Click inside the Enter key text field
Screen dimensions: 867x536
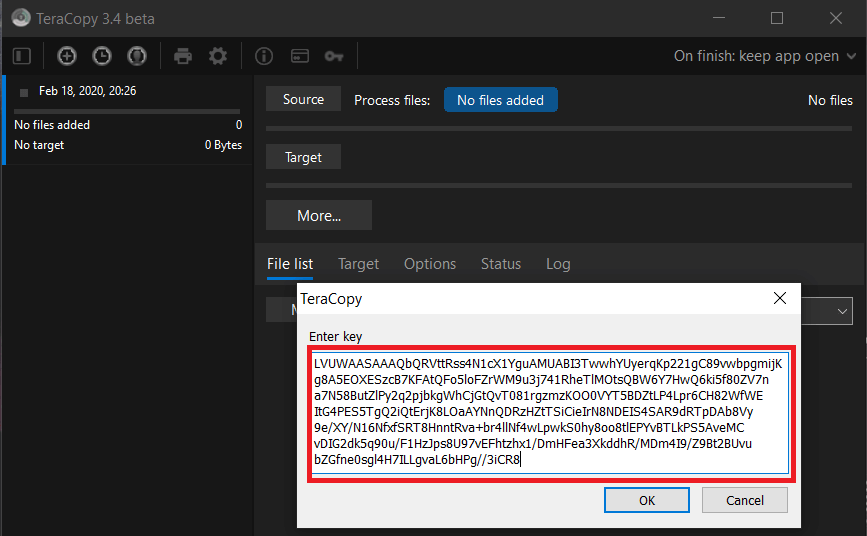tap(551, 413)
